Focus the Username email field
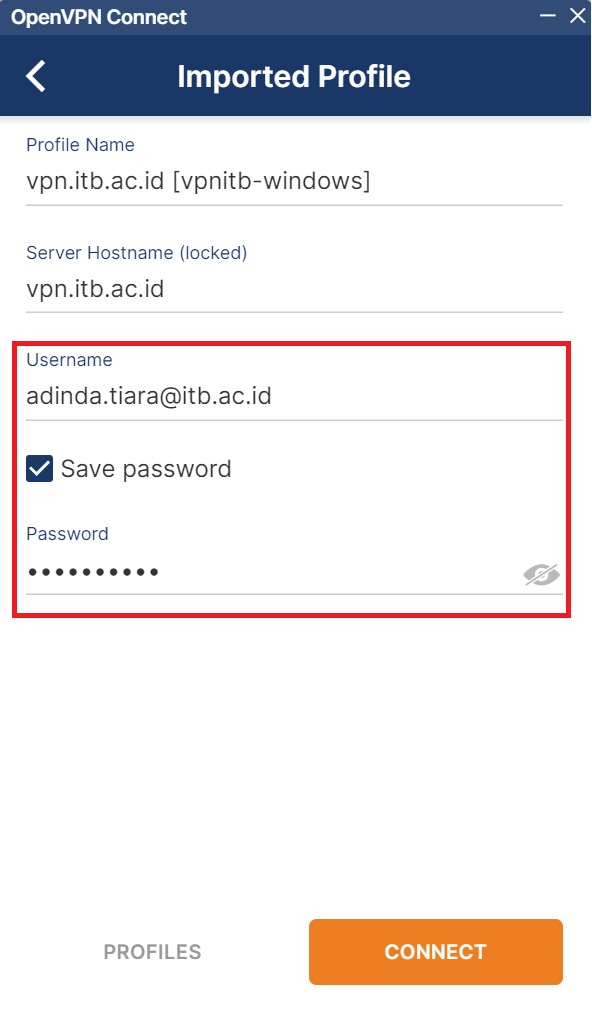Screen dimensions: 592x1009 (294, 396)
